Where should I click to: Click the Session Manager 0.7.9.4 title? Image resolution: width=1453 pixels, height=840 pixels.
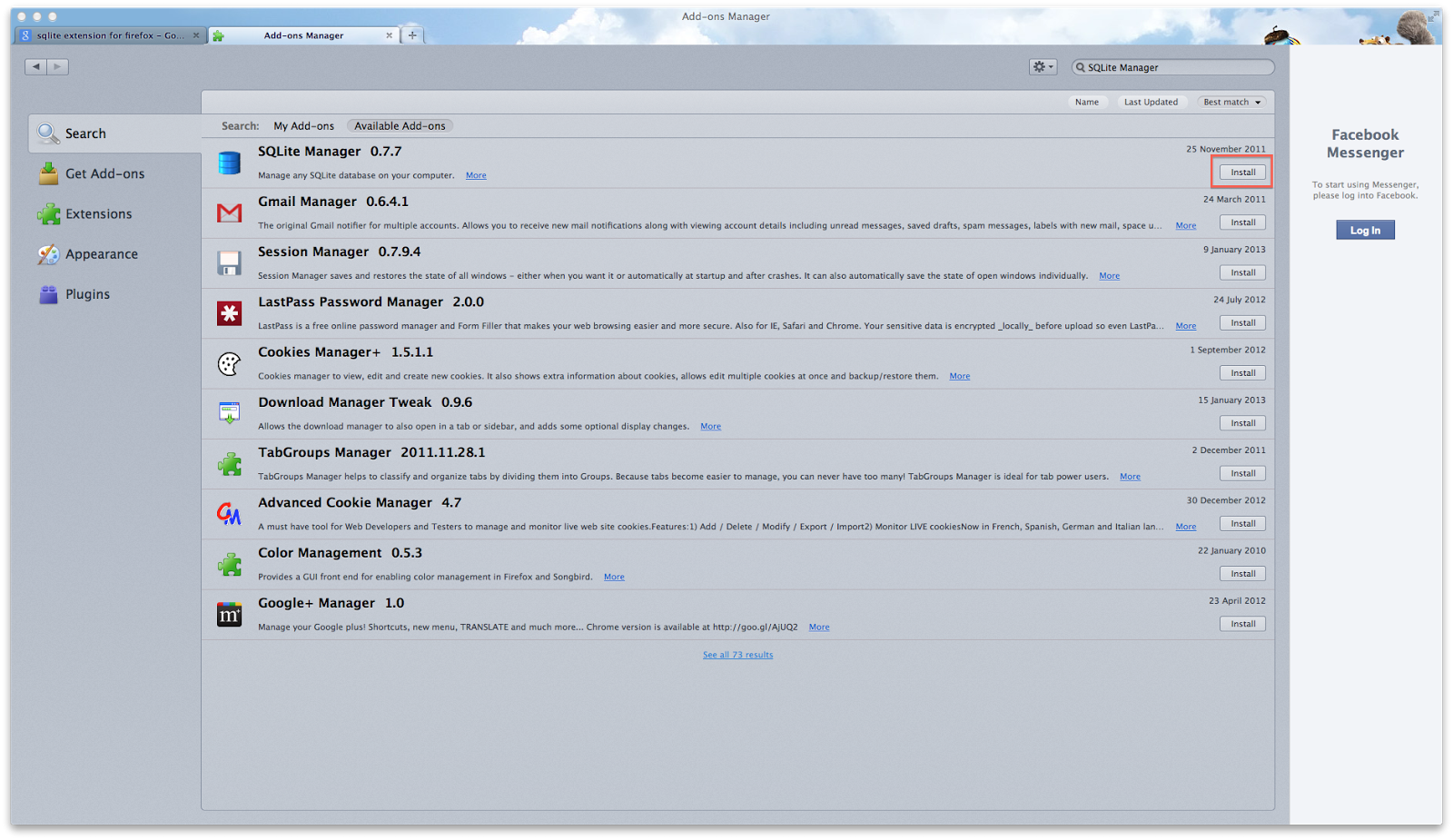(340, 252)
